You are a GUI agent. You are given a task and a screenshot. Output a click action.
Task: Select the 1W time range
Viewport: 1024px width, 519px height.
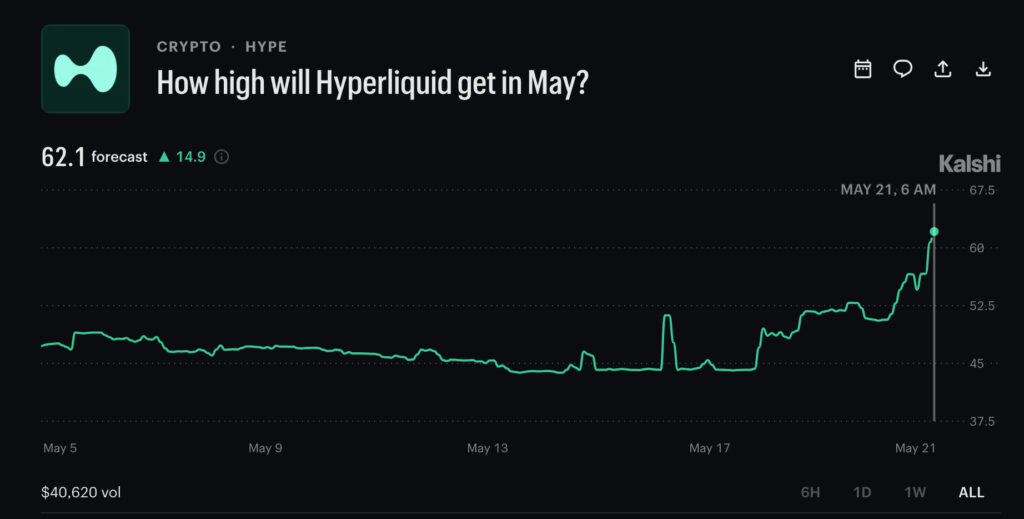click(x=915, y=492)
